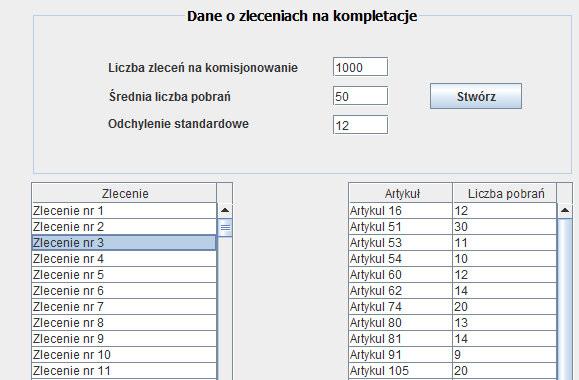Click value 11 in Artykul 53 row
This screenshot has height=380, width=579.
(x=504, y=243)
